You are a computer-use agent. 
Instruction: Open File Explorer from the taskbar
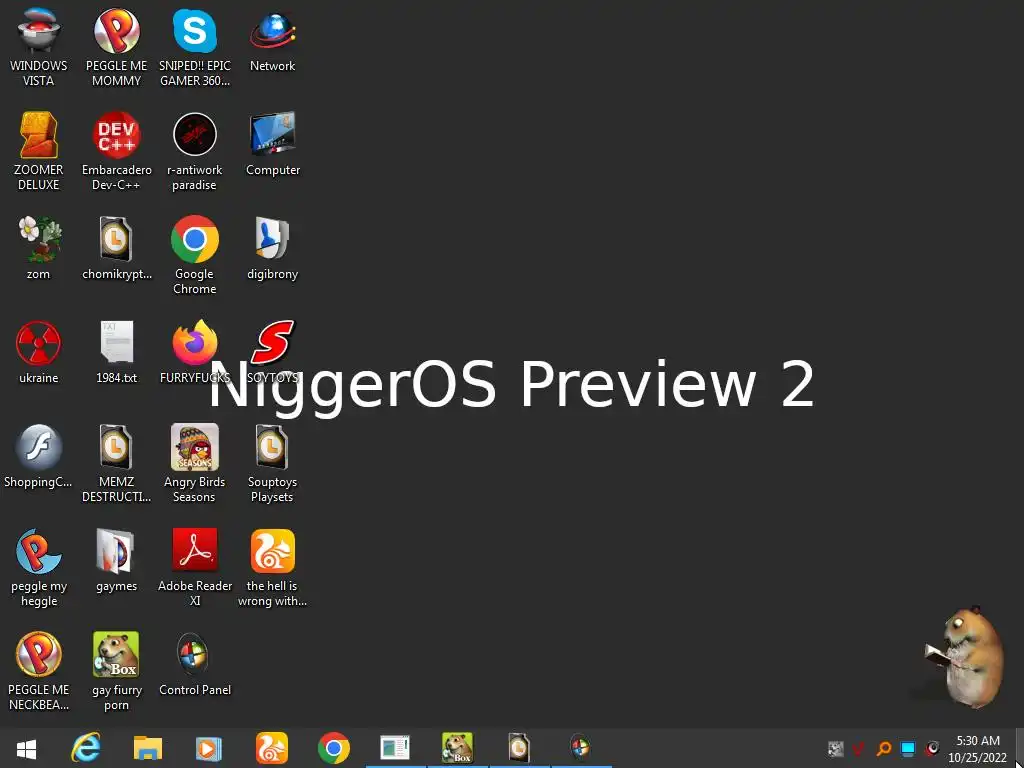click(148, 748)
